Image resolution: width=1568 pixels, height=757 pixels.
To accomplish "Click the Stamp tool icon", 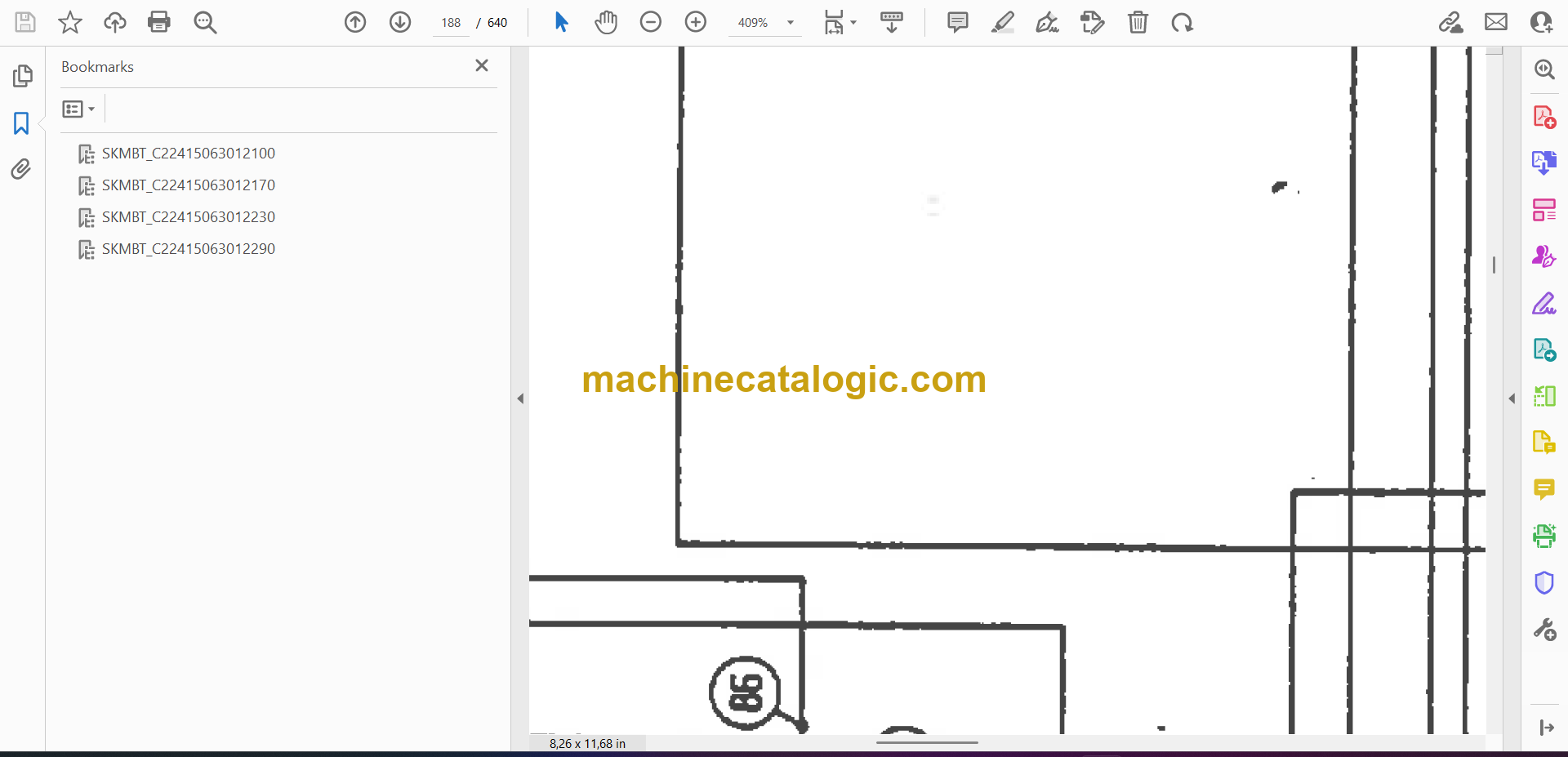I will 1093,22.
